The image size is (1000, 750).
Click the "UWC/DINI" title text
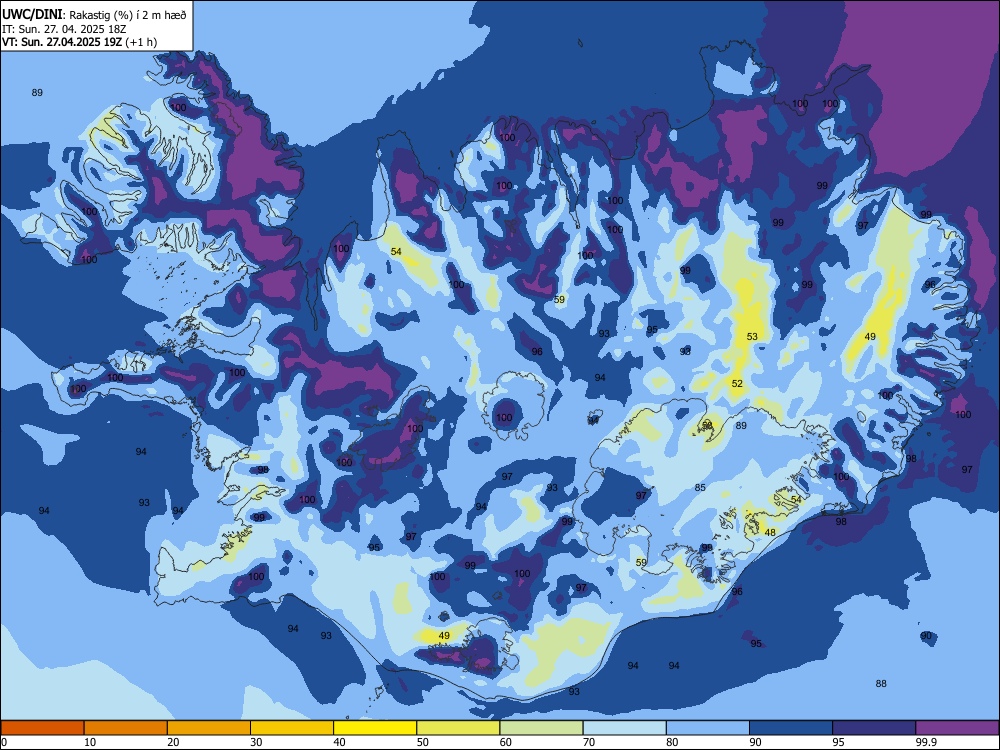click(32, 13)
